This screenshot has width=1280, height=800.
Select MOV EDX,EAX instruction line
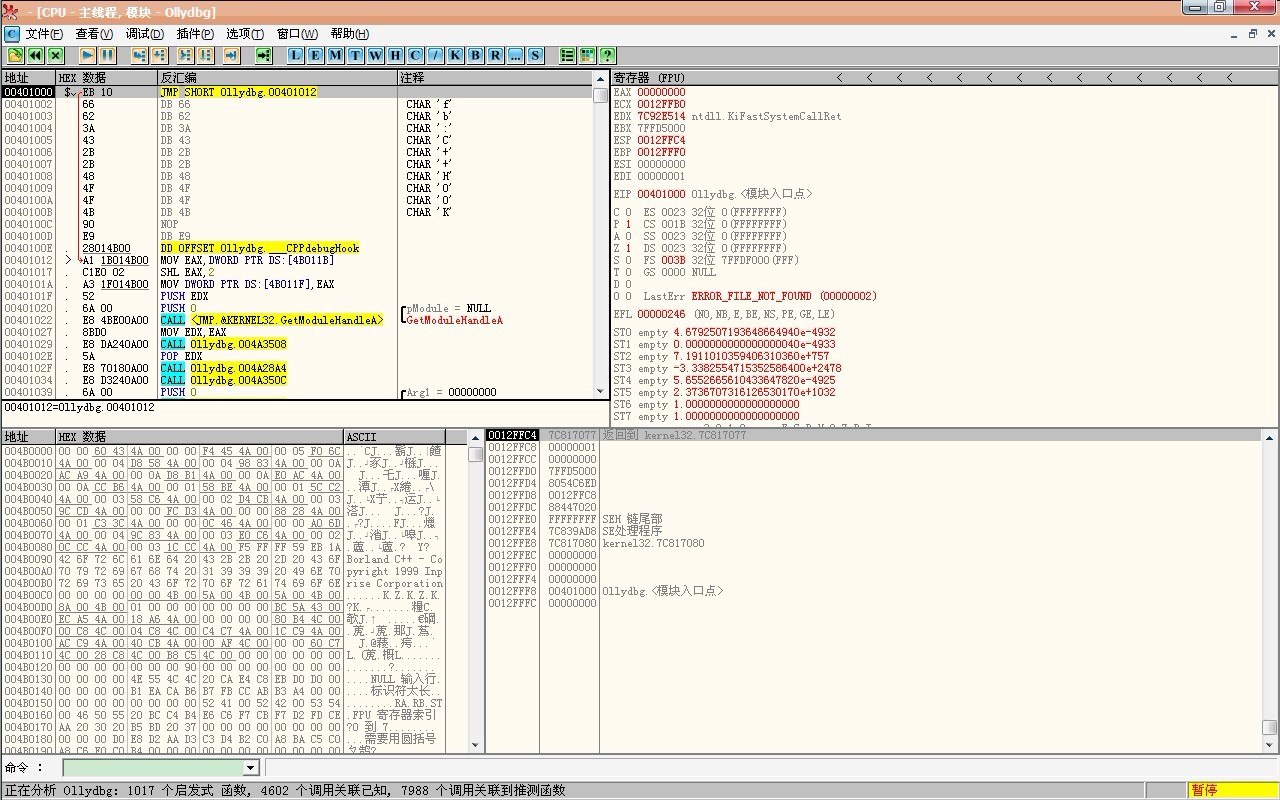(x=297, y=332)
